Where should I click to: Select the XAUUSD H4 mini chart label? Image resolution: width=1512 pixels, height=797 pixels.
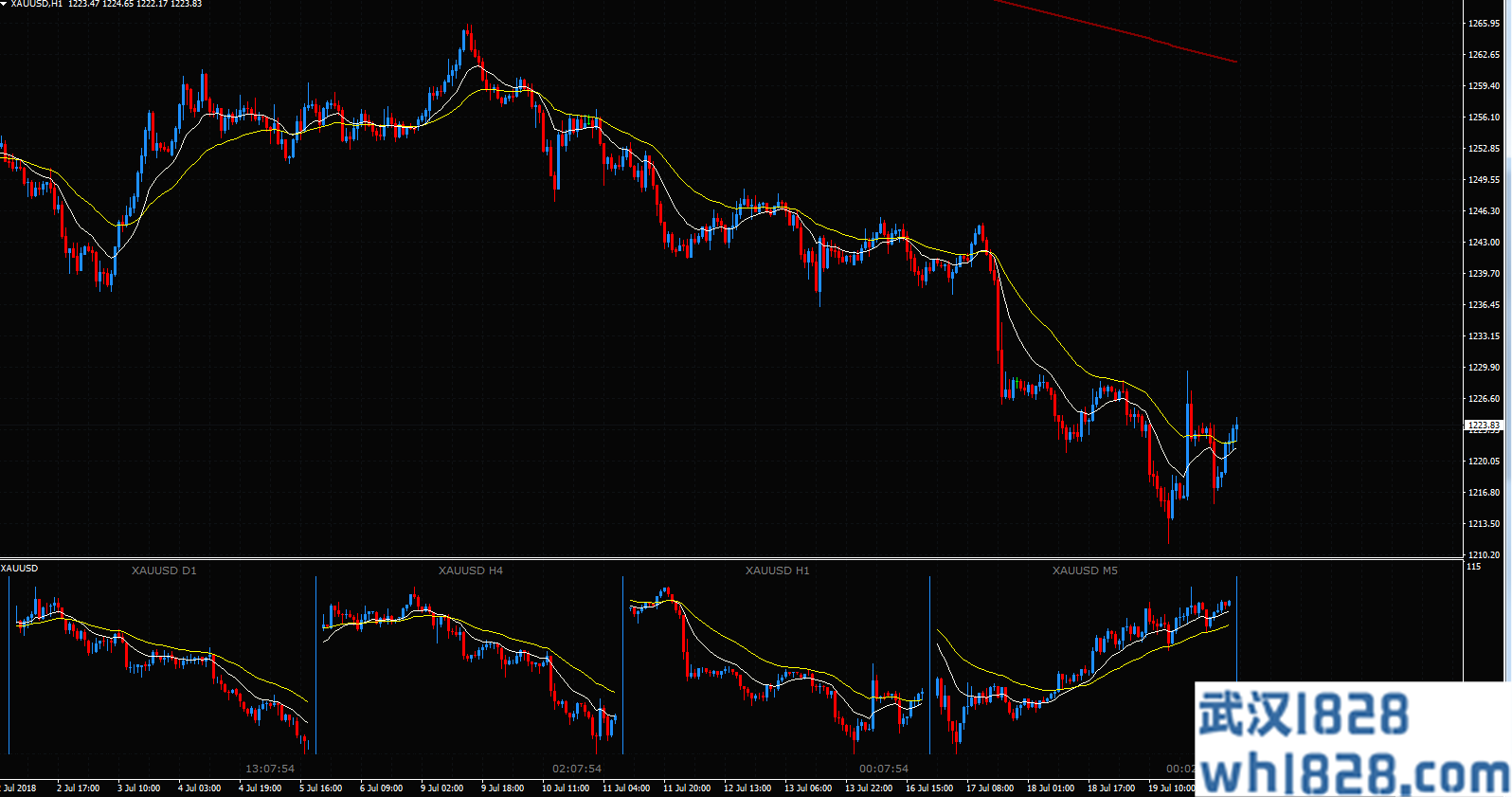[x=471, y=571]
